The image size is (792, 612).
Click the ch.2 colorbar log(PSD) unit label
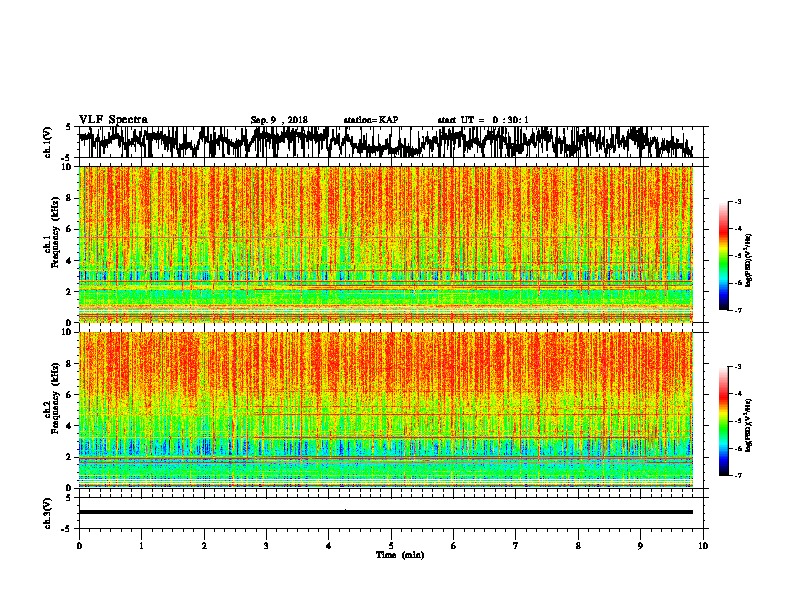749,425
